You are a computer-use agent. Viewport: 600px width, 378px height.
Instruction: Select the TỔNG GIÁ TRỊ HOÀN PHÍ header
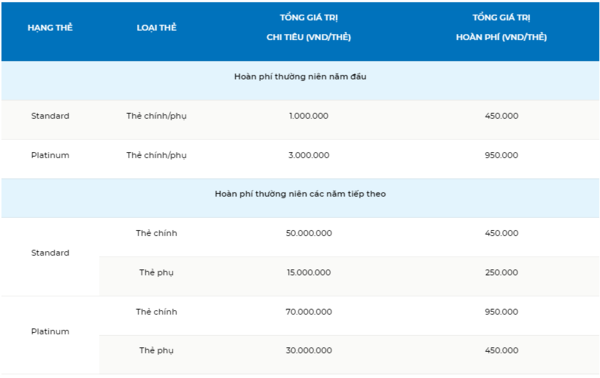click(501, 27)
